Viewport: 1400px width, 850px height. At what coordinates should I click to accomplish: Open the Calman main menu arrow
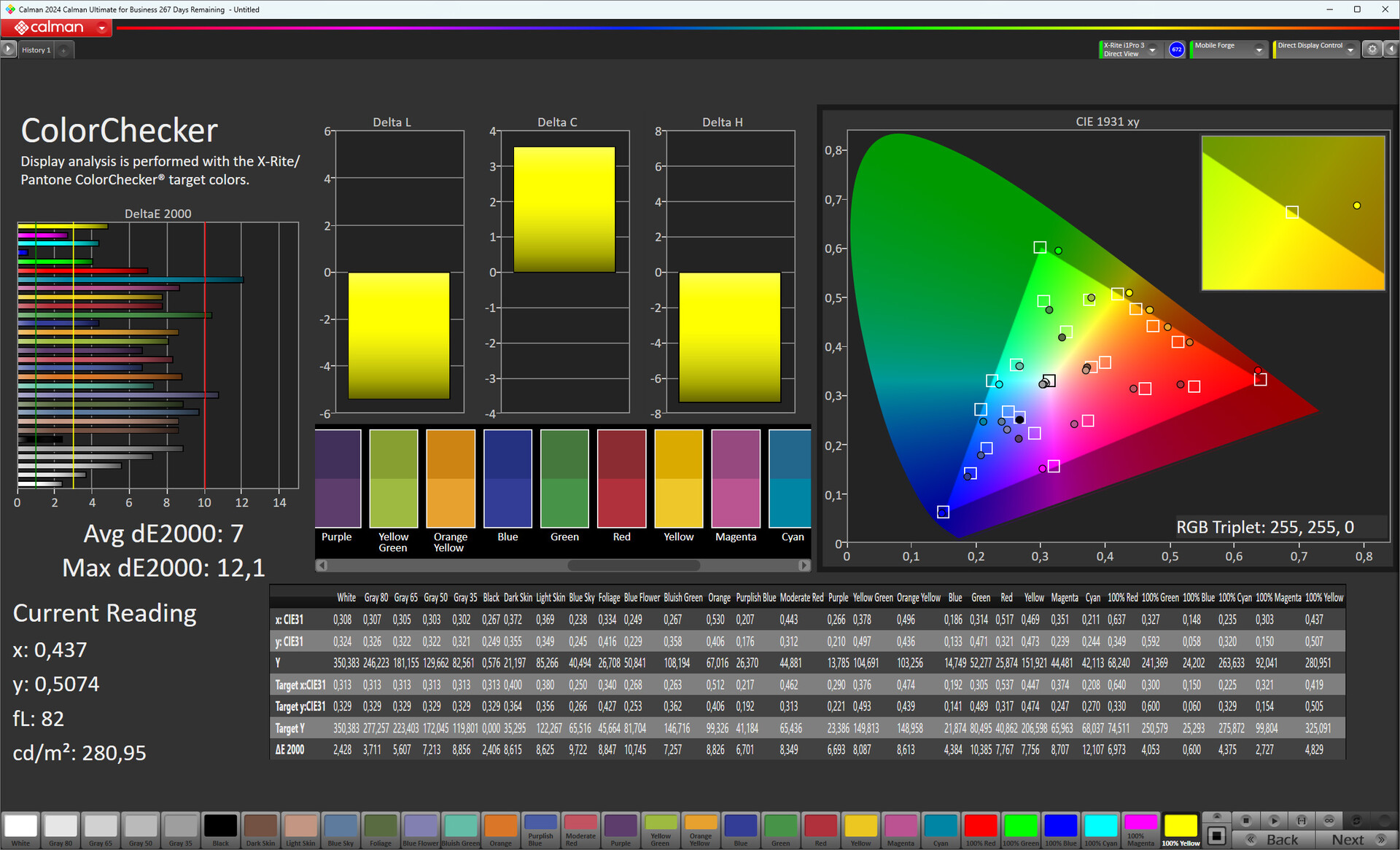point(101,28)
